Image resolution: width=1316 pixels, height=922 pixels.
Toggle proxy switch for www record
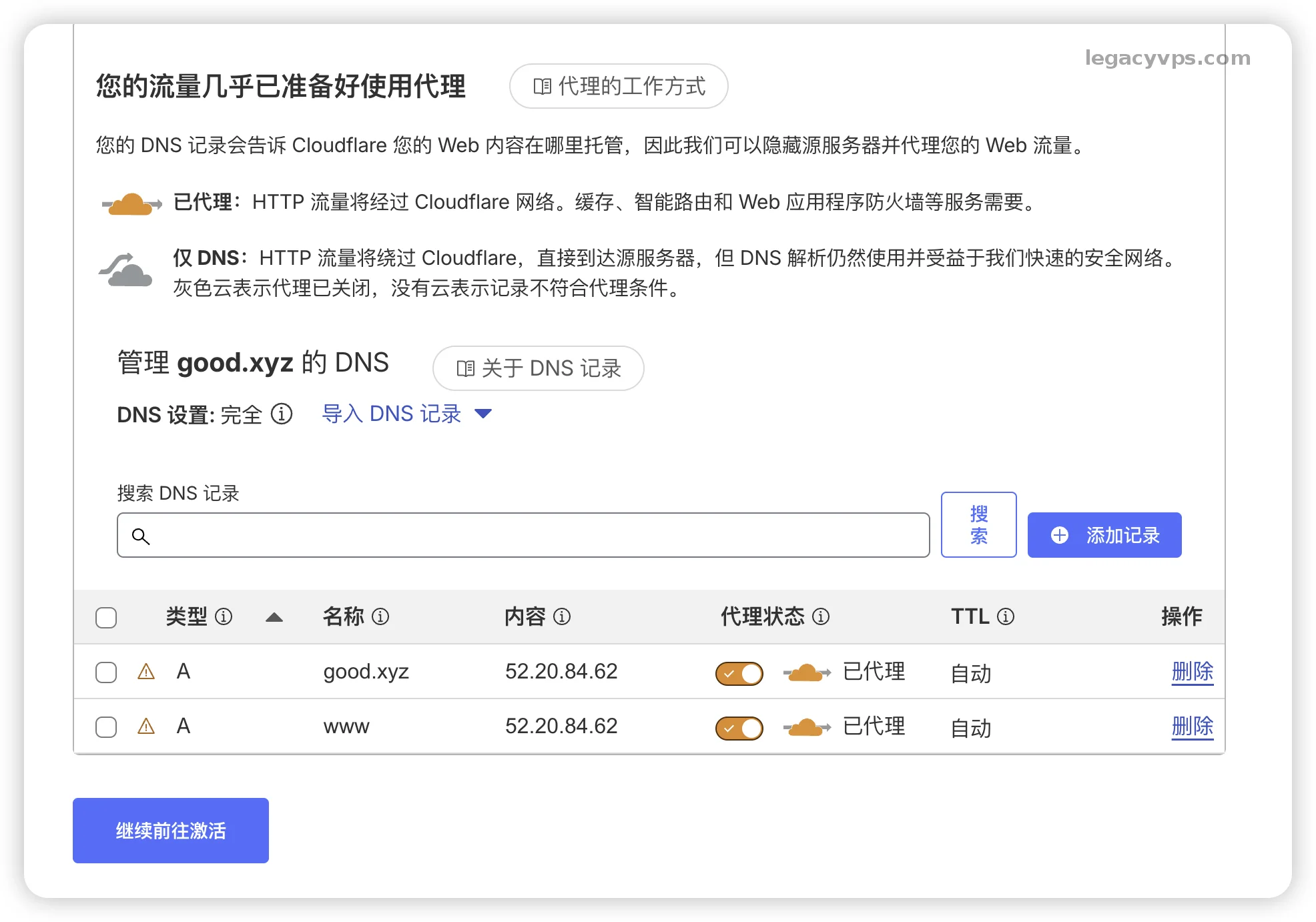(x=739, y=728)
